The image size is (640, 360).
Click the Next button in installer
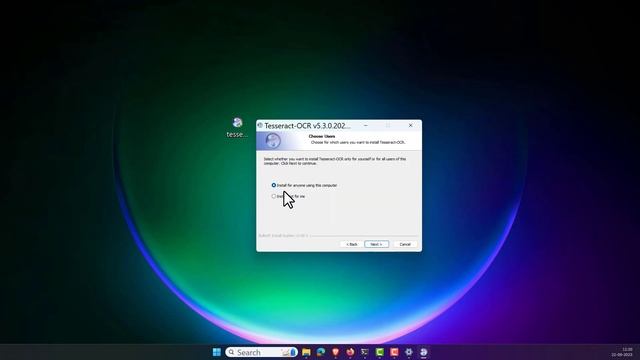[x=376, y=244]
